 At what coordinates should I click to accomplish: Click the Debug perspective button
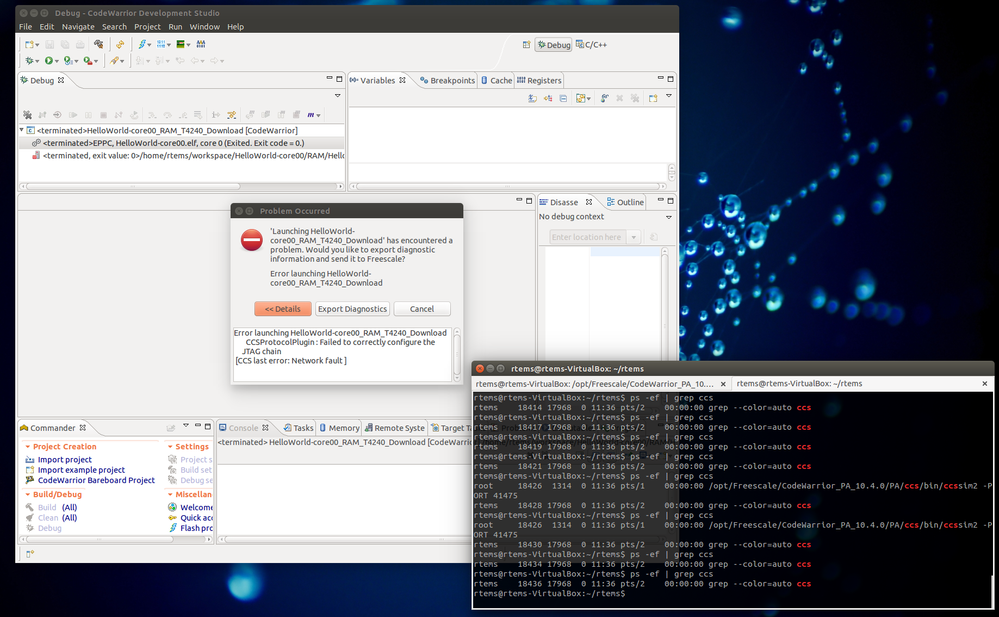(554, 45)
